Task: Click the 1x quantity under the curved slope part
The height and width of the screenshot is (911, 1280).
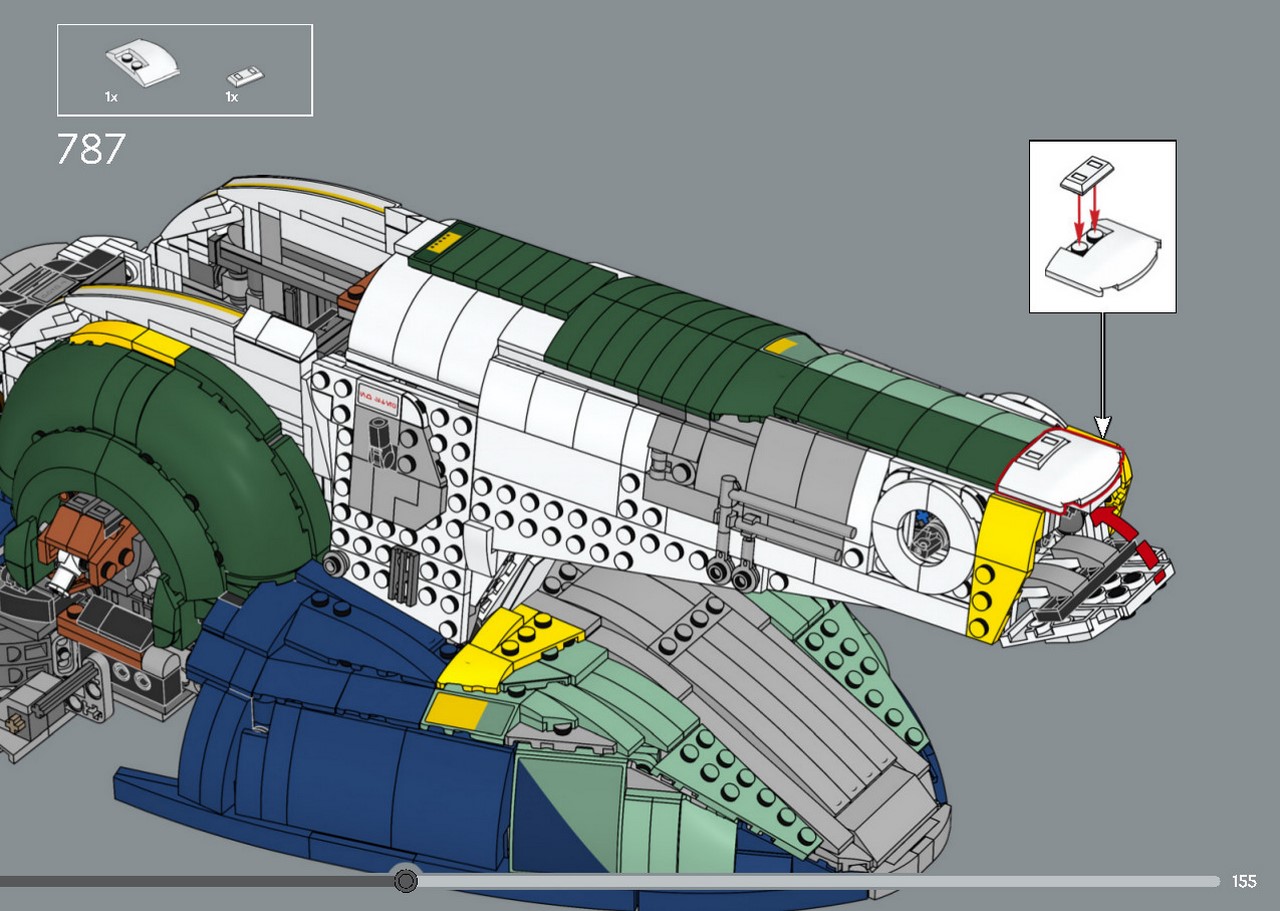Action: click(x=111, y=97)
